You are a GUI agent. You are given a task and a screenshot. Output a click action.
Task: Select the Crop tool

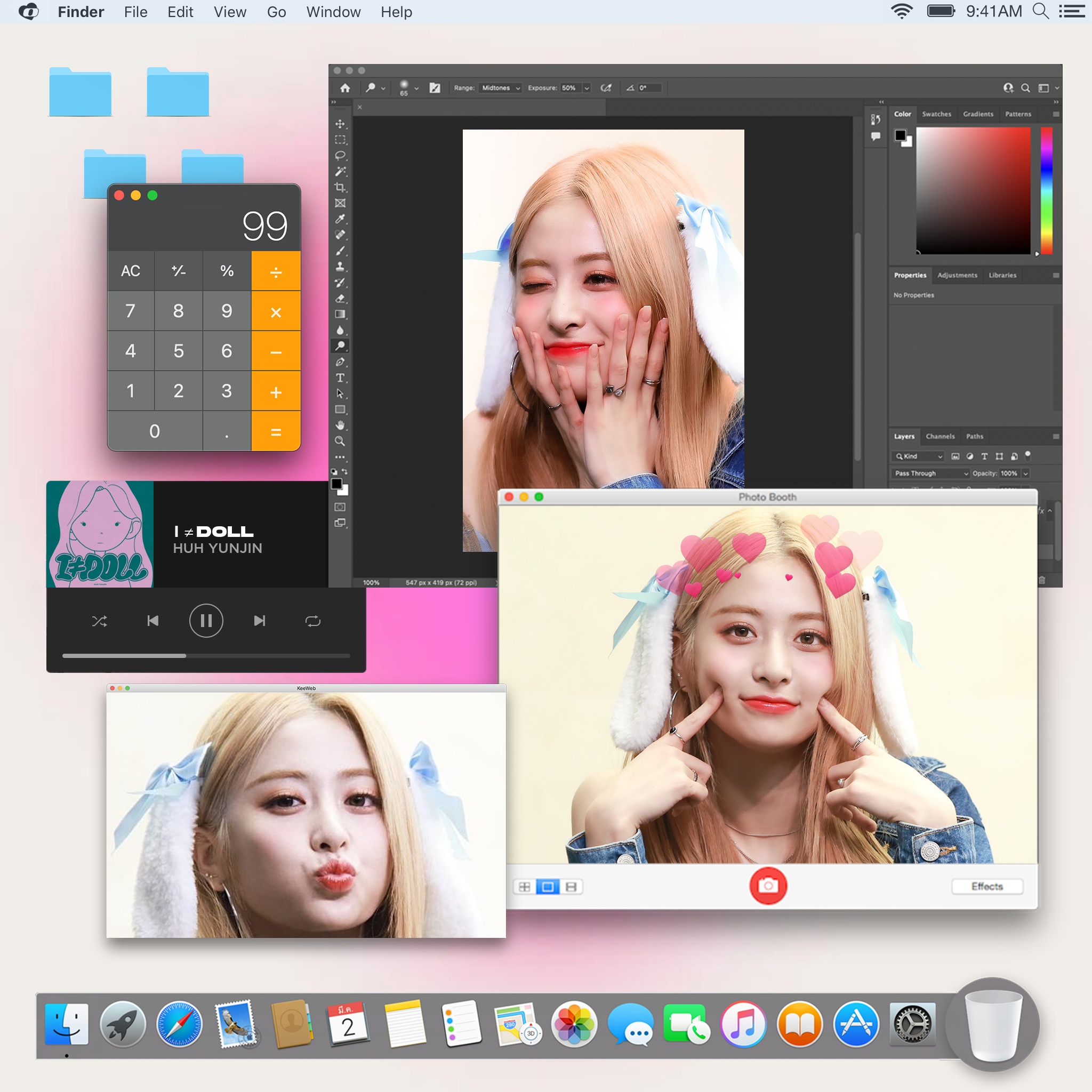pyautogui.click(x=340, y=187)
